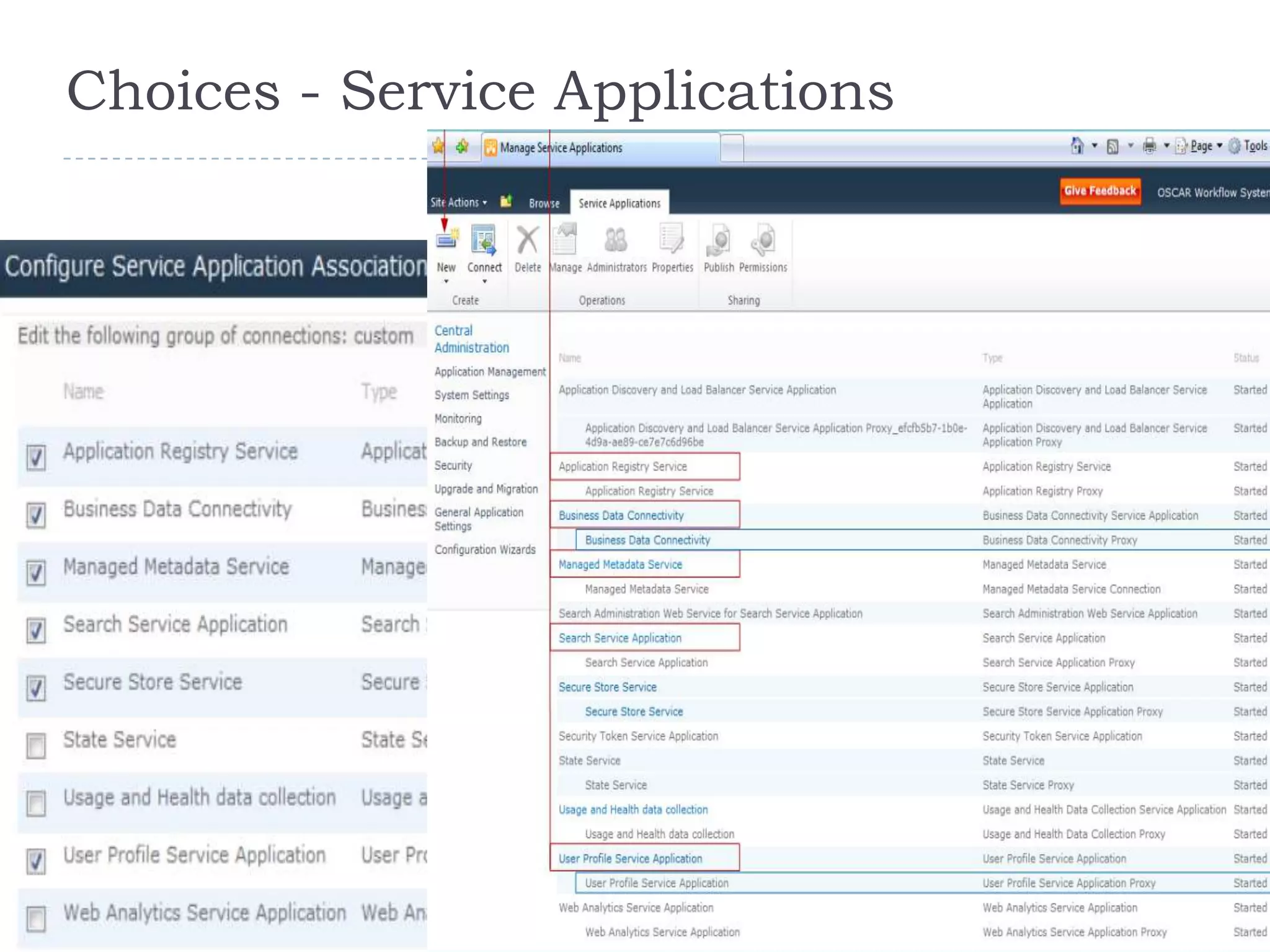Select the Web Analytics Service Application row
The height and width of the screenshot is (952, 1270).
(912, 908)
